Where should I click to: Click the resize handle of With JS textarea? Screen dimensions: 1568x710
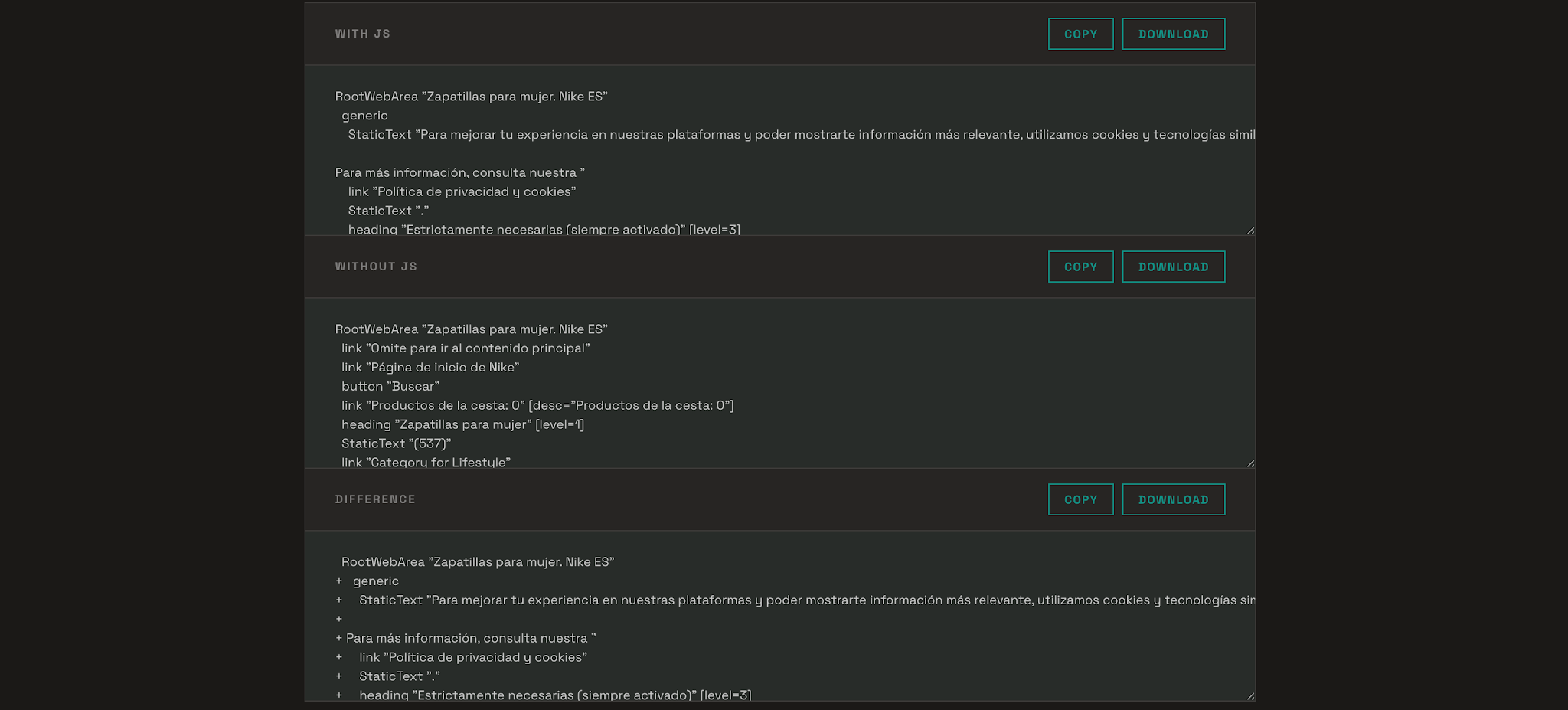pos(1250,231)
